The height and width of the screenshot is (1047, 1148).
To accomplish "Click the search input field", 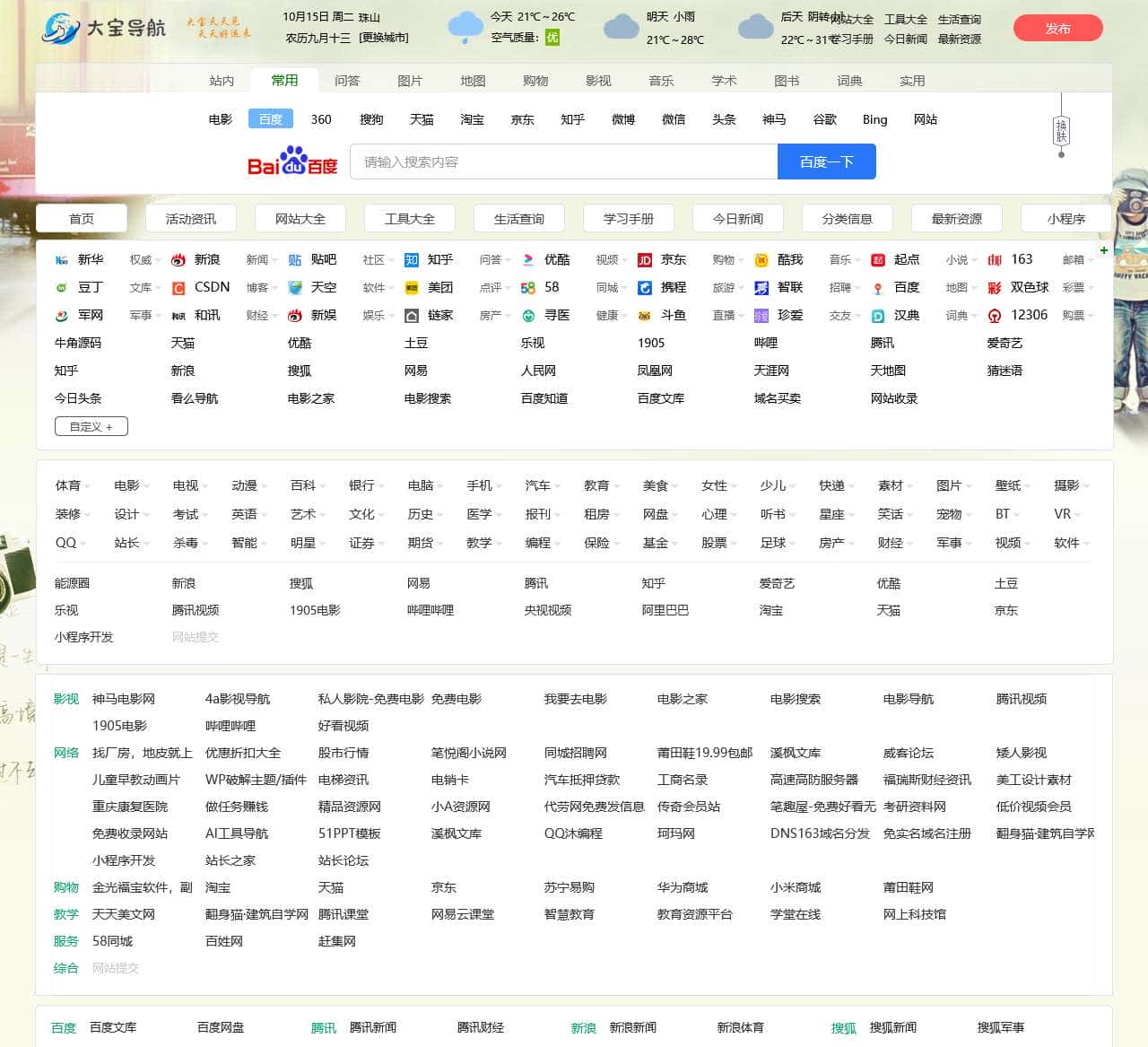I will tap(563, 162).
